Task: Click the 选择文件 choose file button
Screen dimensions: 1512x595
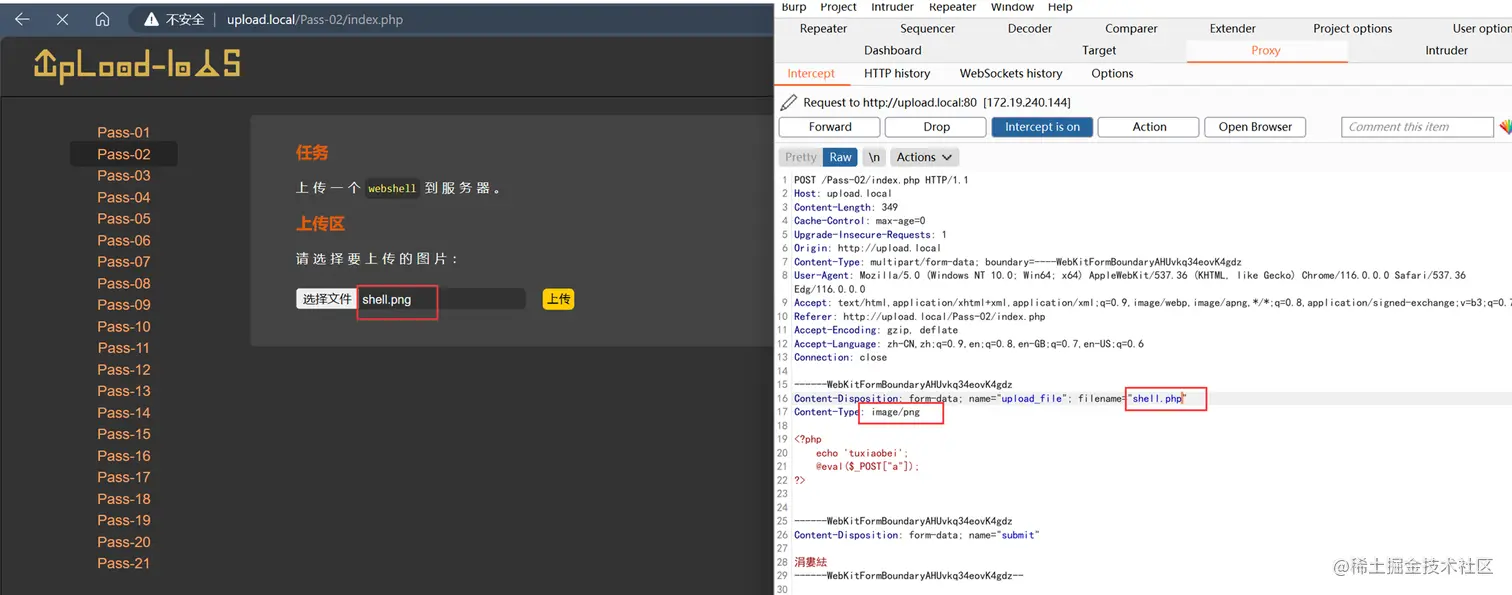Action: pyautogui.click(x=327, y=299)
